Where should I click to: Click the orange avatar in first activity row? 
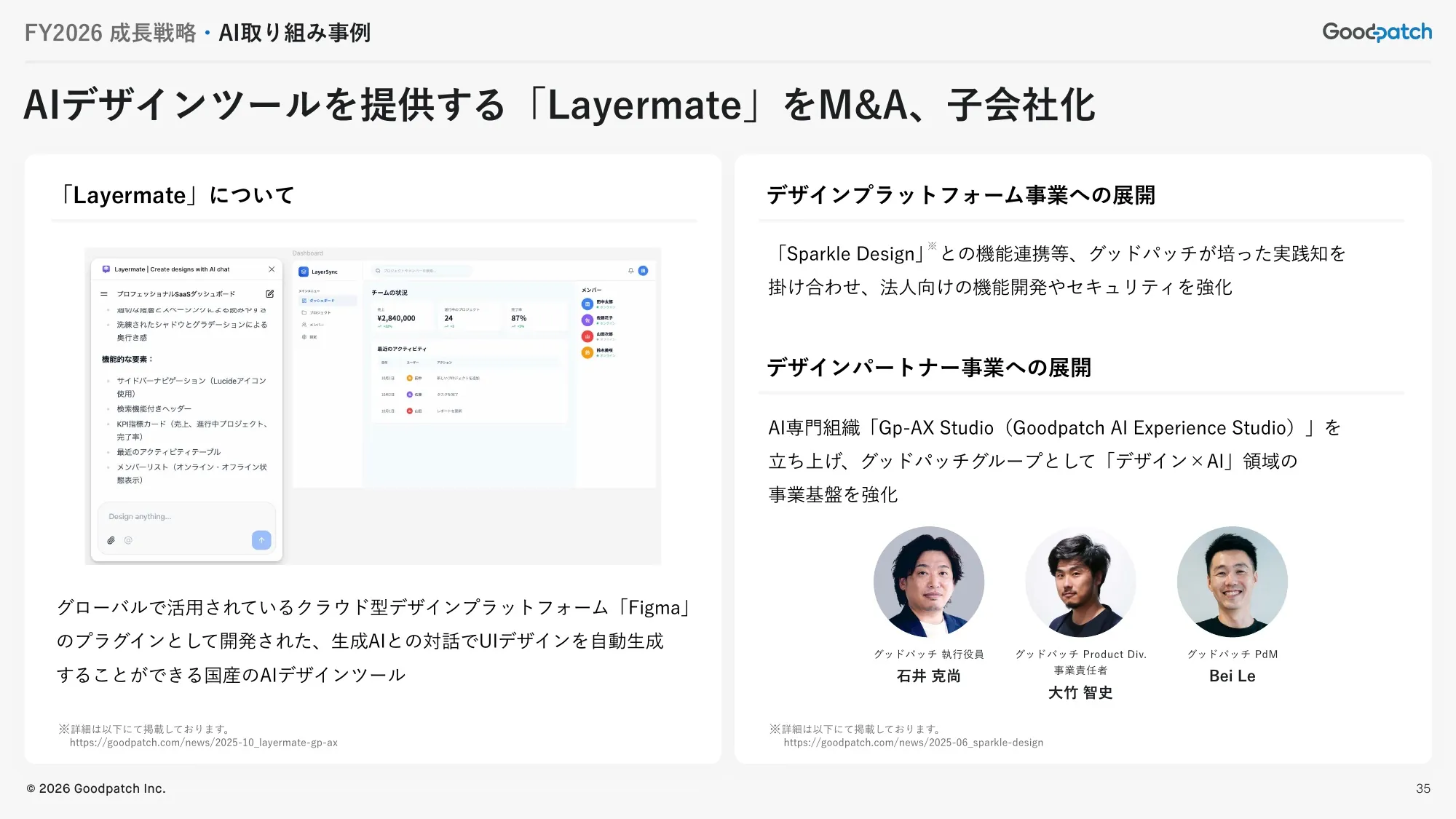(410, 379)
